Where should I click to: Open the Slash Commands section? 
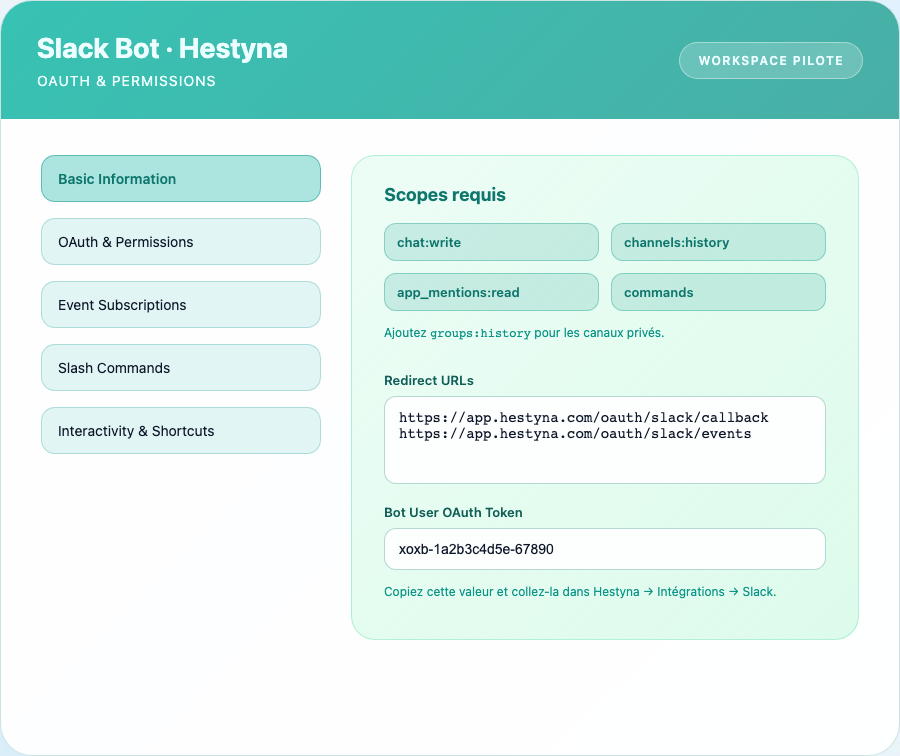point(180,368)
